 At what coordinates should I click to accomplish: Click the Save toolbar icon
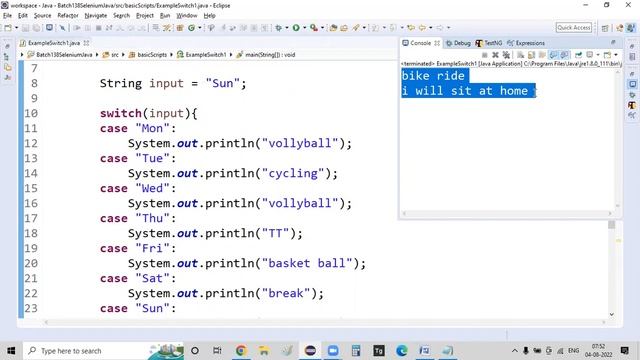coord(25,28)
